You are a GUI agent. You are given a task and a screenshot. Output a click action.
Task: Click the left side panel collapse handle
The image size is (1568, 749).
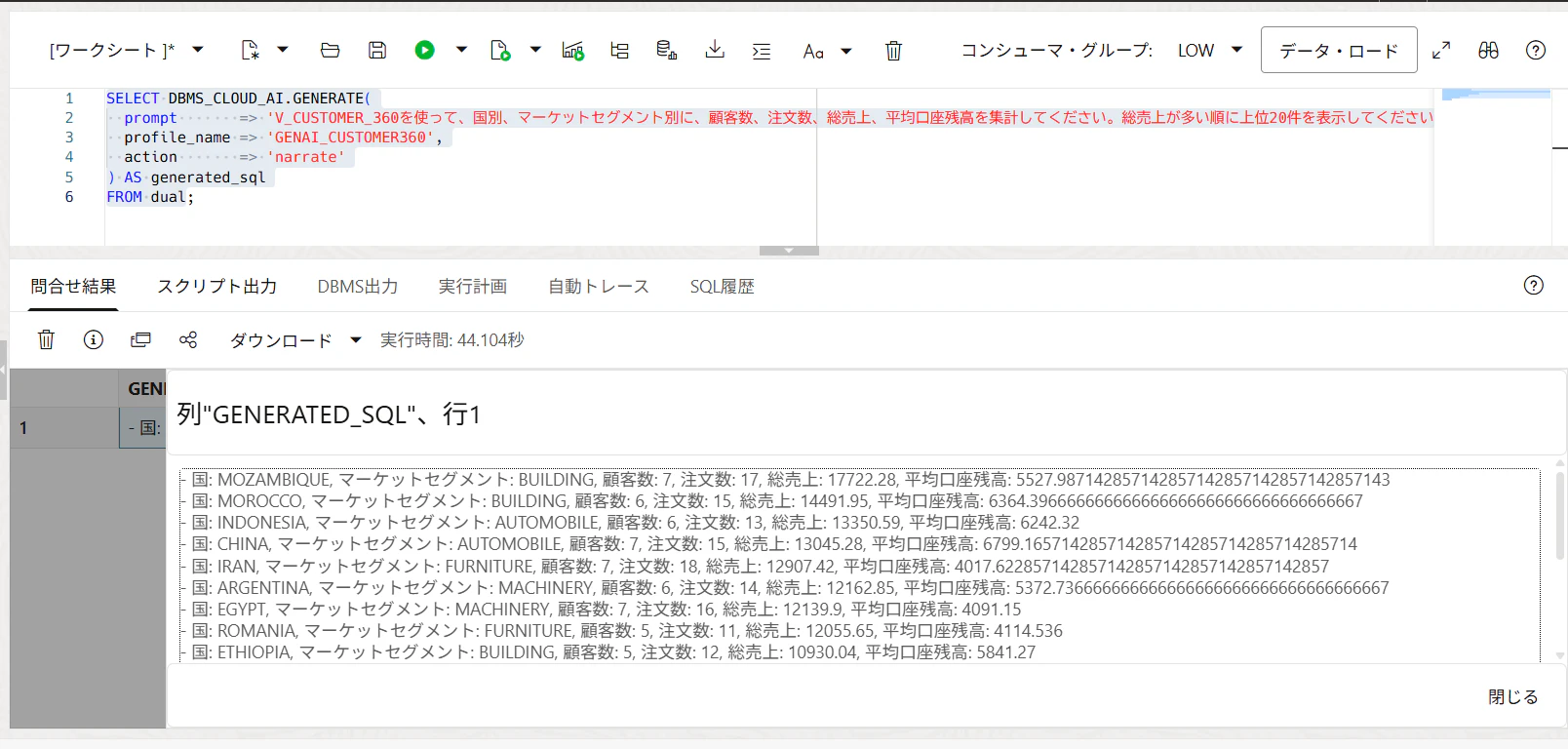tap(4, 370)
